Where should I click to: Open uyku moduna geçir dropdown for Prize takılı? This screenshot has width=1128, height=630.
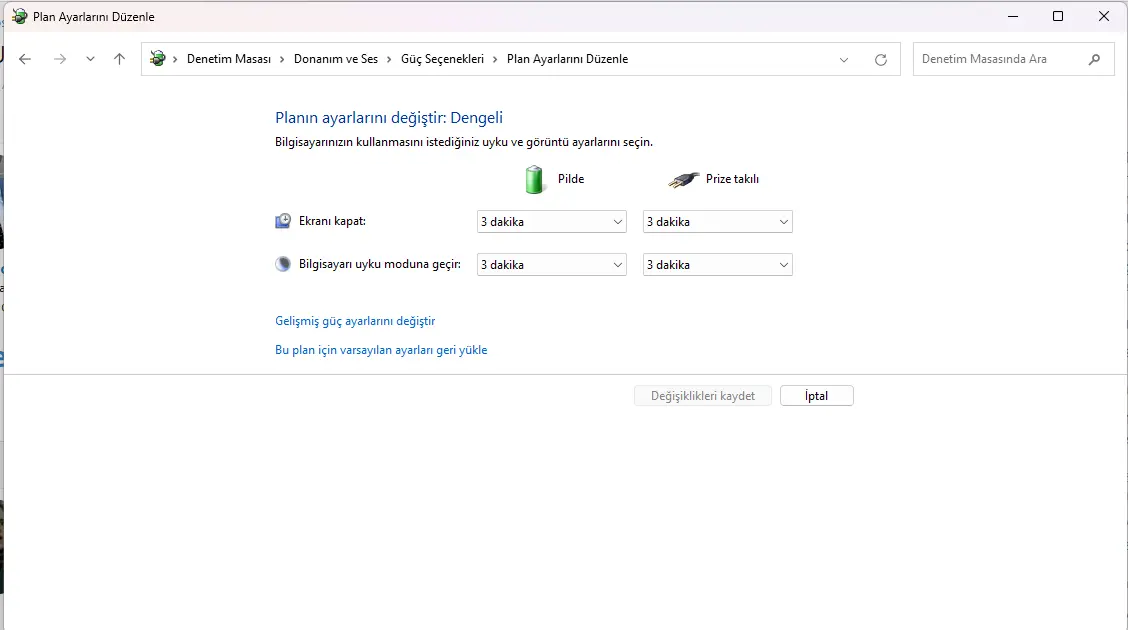[717, 265]
